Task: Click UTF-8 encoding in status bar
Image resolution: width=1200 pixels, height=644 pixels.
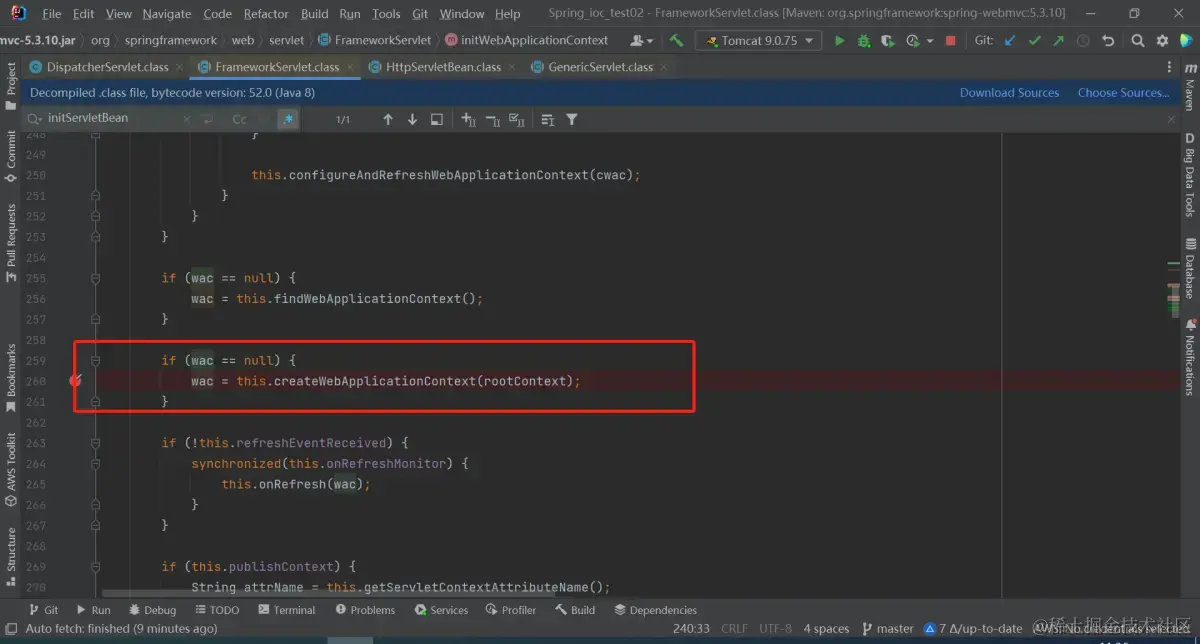Action: point(774,629)
